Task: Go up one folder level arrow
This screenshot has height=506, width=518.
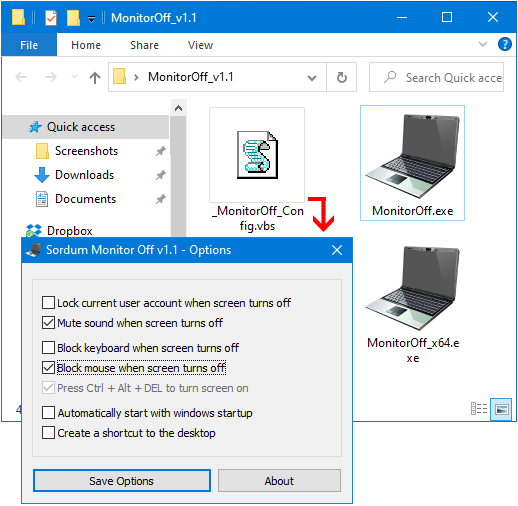Action: pyautogui.click(x=95, y=77)
